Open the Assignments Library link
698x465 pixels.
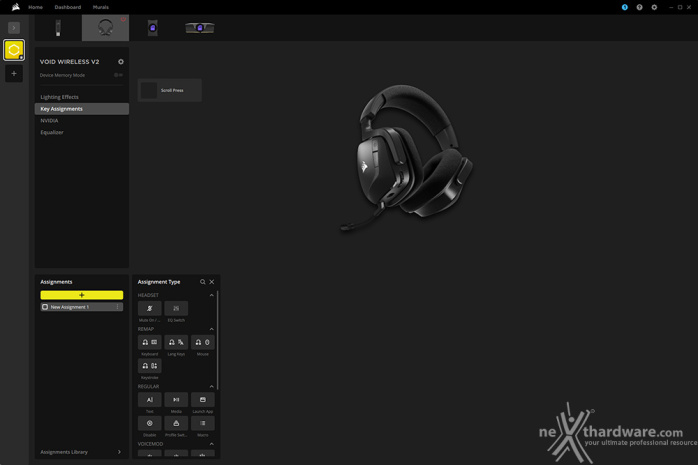click(64, 452)
